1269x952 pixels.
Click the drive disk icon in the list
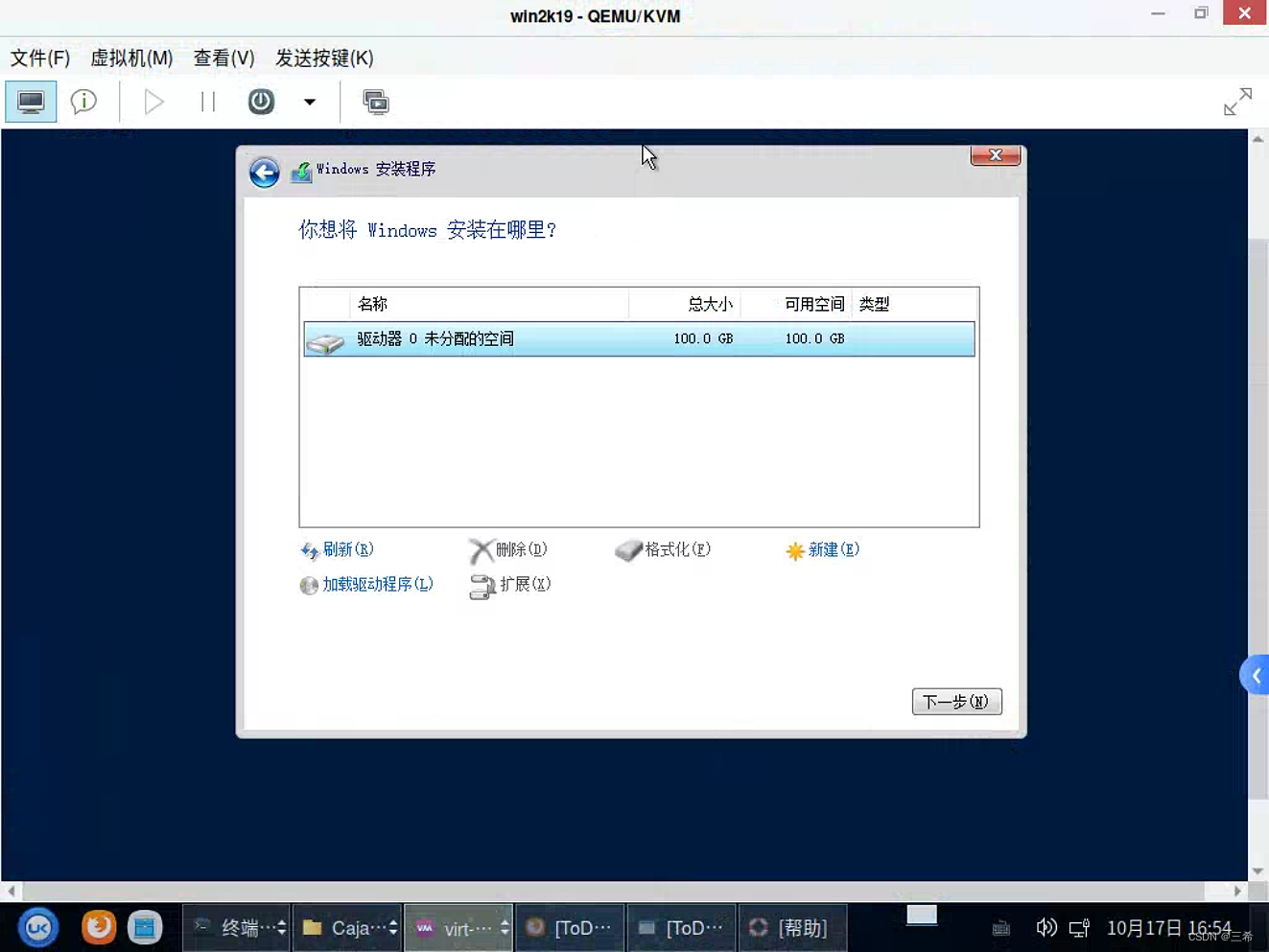point(325,341)
